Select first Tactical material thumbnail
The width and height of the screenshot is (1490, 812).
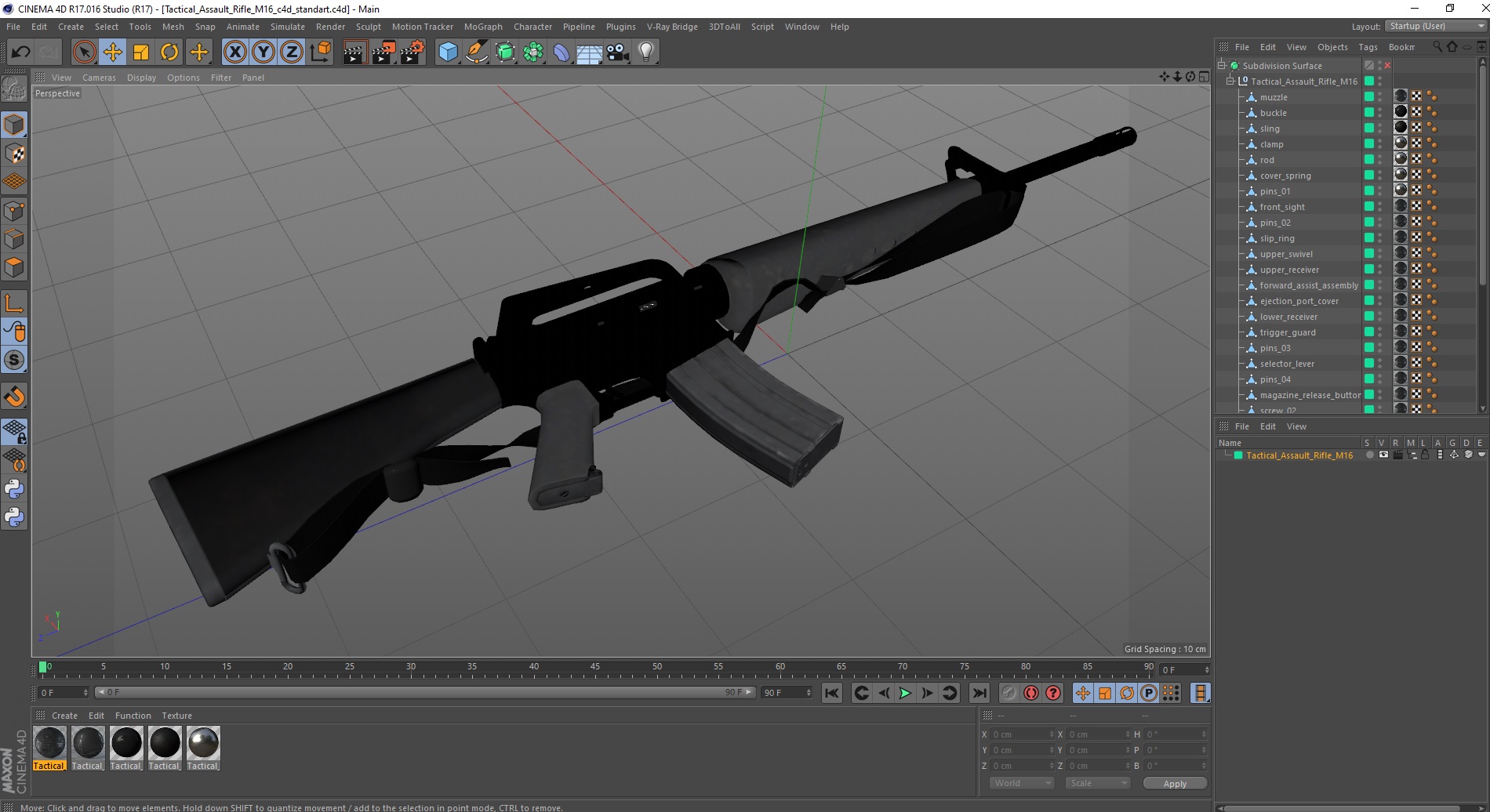click(x=49, y=743)
